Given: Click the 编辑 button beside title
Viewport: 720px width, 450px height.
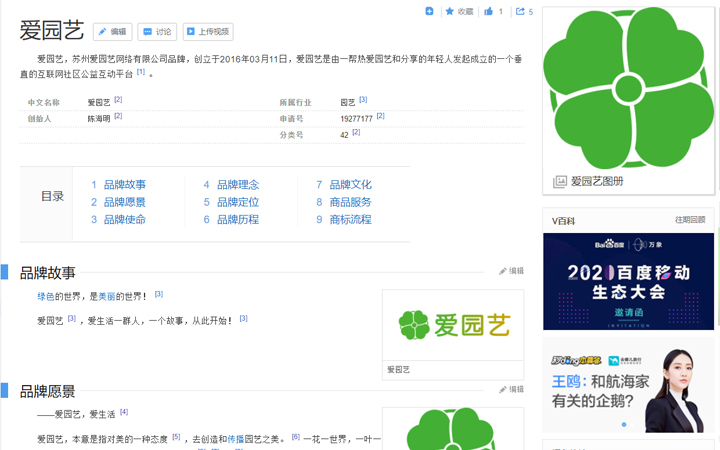Looking at the screenshot, I should point(112,32).
